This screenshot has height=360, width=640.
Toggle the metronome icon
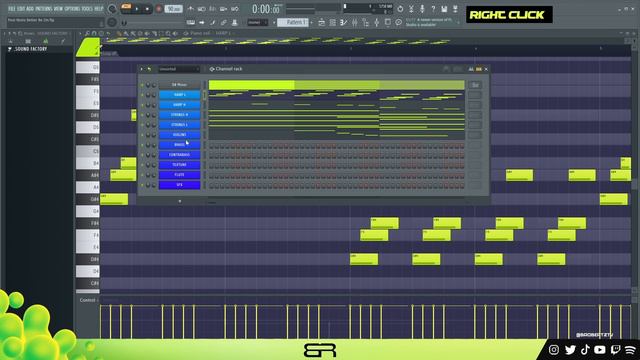tap(191, 9)
